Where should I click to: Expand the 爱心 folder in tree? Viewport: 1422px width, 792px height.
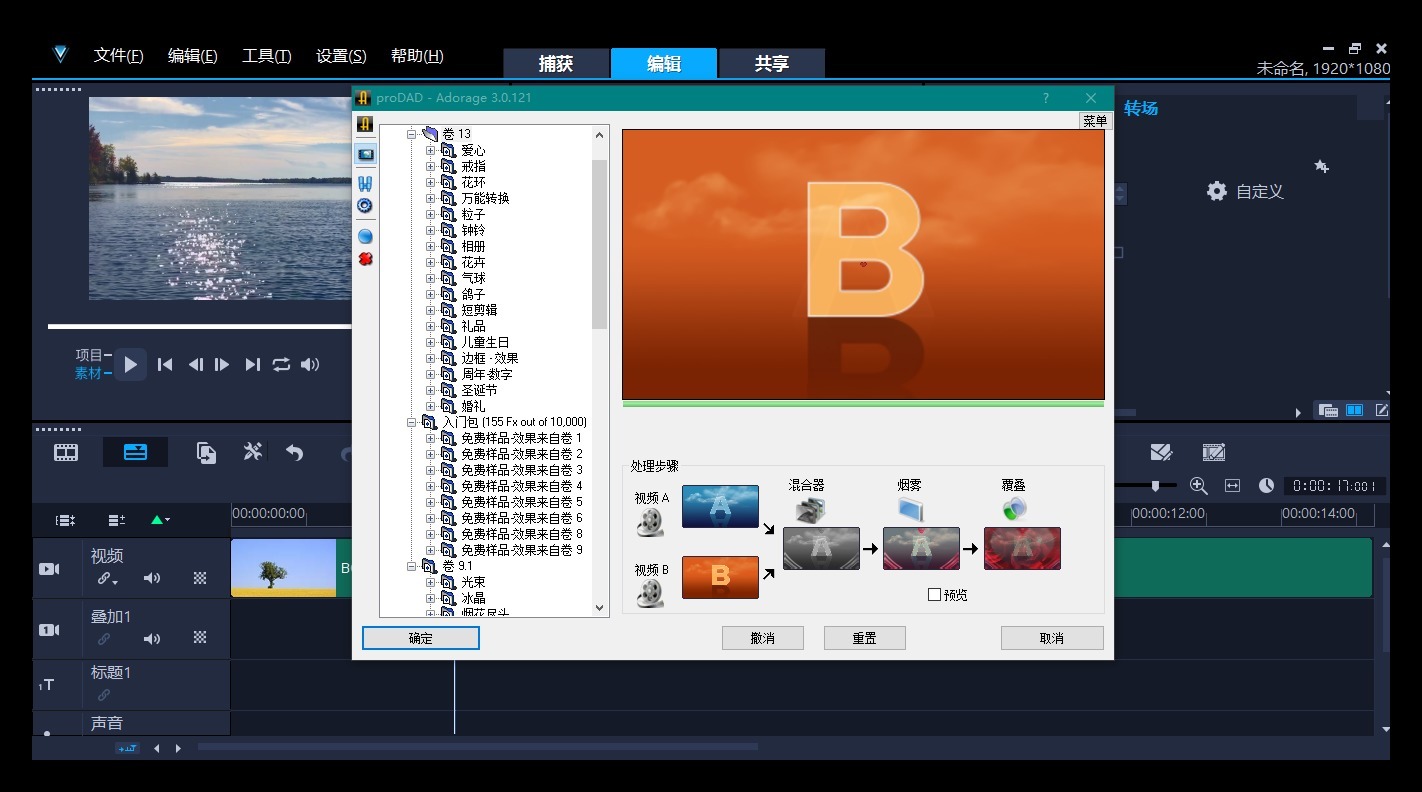[x=431, y=151]
